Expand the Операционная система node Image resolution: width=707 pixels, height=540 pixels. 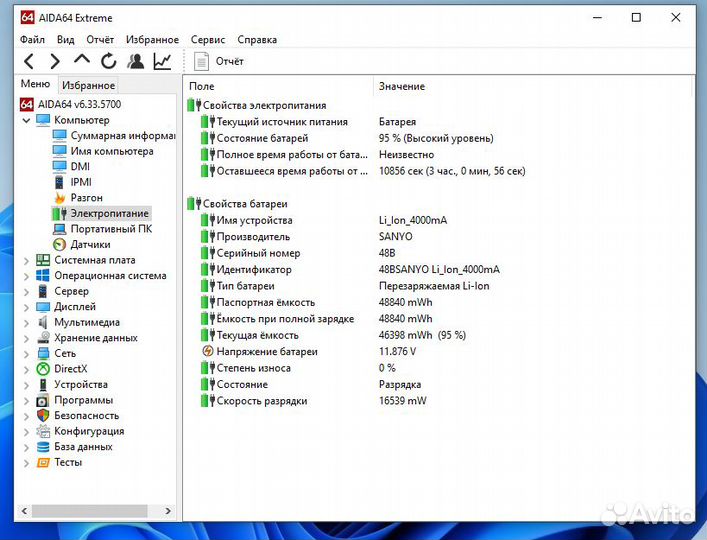(x=26, y=276)
